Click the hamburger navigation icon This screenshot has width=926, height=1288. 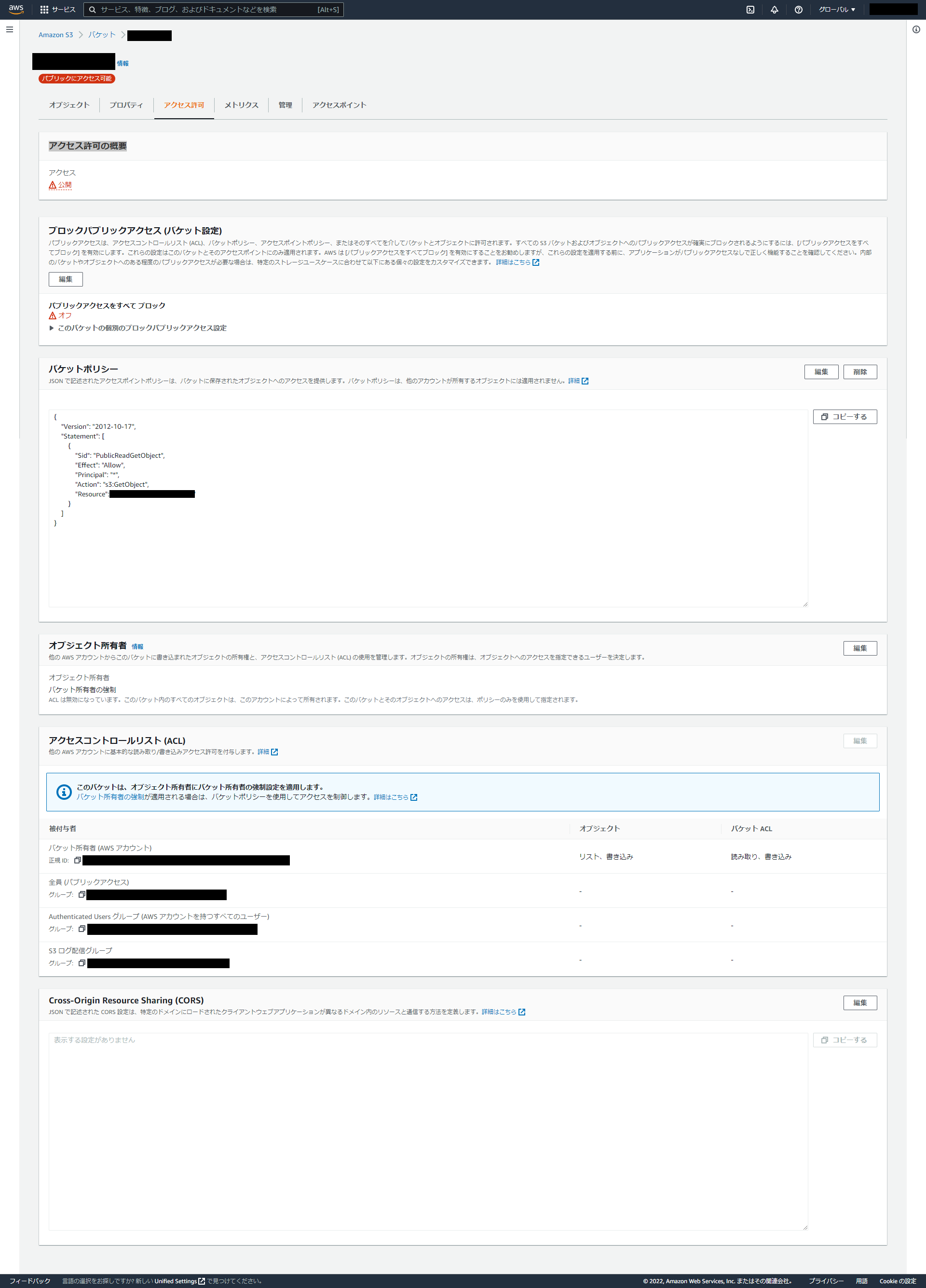[x=10, y=29]
